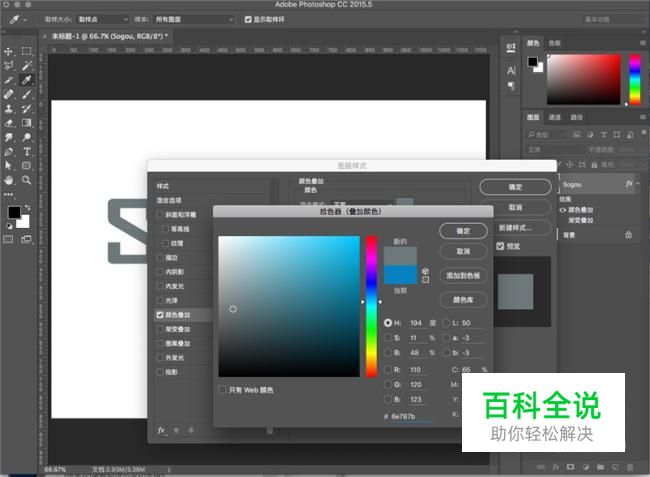Screen dimensions: 650x477
Task: Select the Hand tool
Action: click(8, 180)
